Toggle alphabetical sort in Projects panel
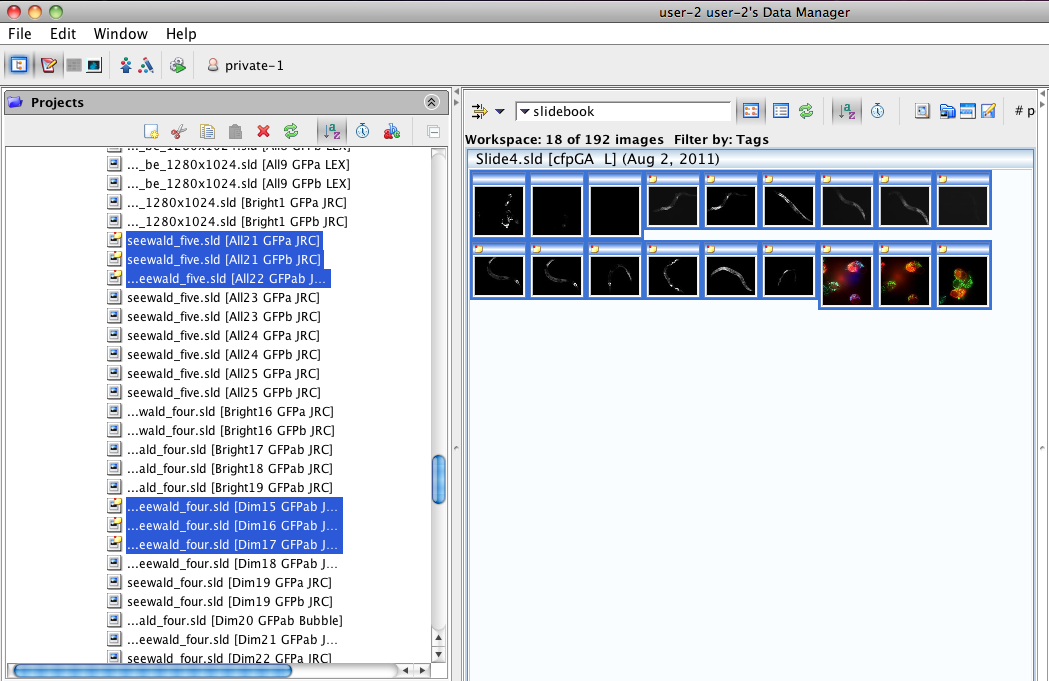Viewport: 1049px width, 681px height. pyautogui.click(x=331, y=131)
